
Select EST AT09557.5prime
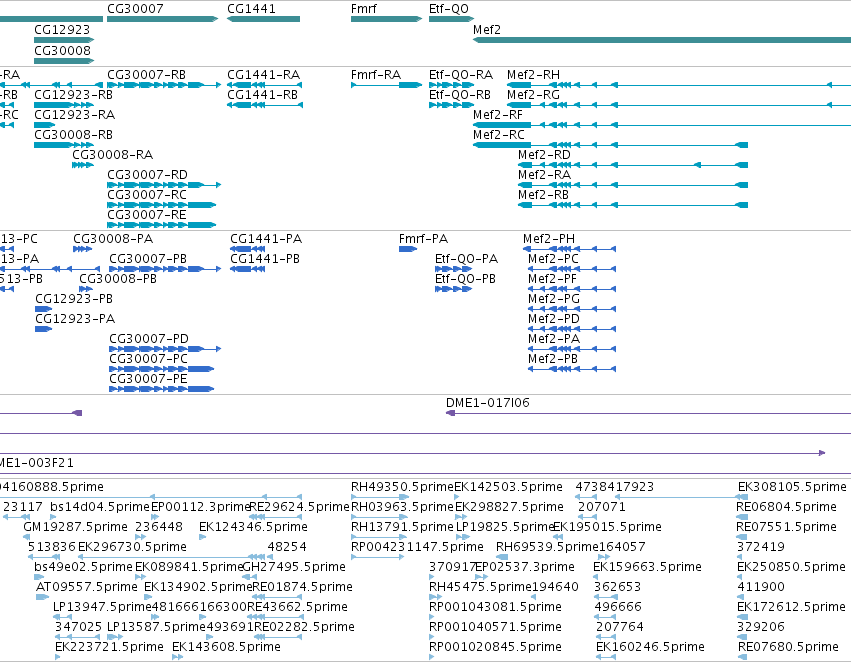click(87, 587)
